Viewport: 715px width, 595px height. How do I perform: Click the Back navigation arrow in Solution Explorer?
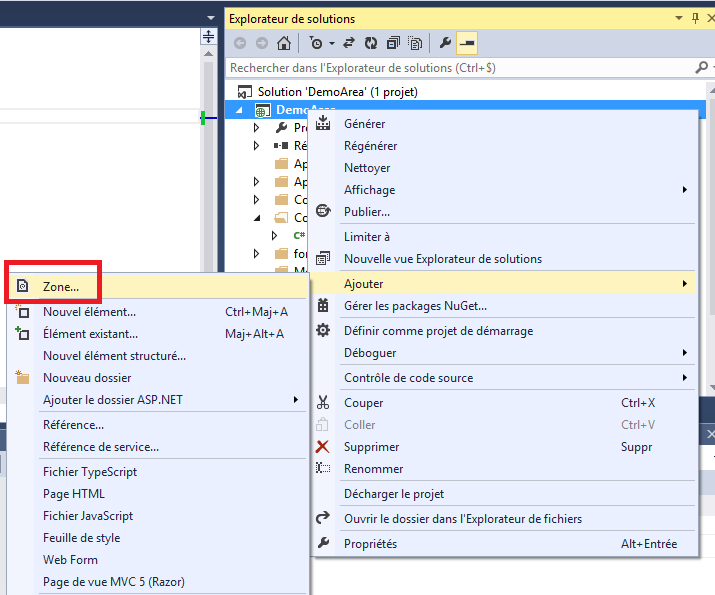[x=240, y=43]
